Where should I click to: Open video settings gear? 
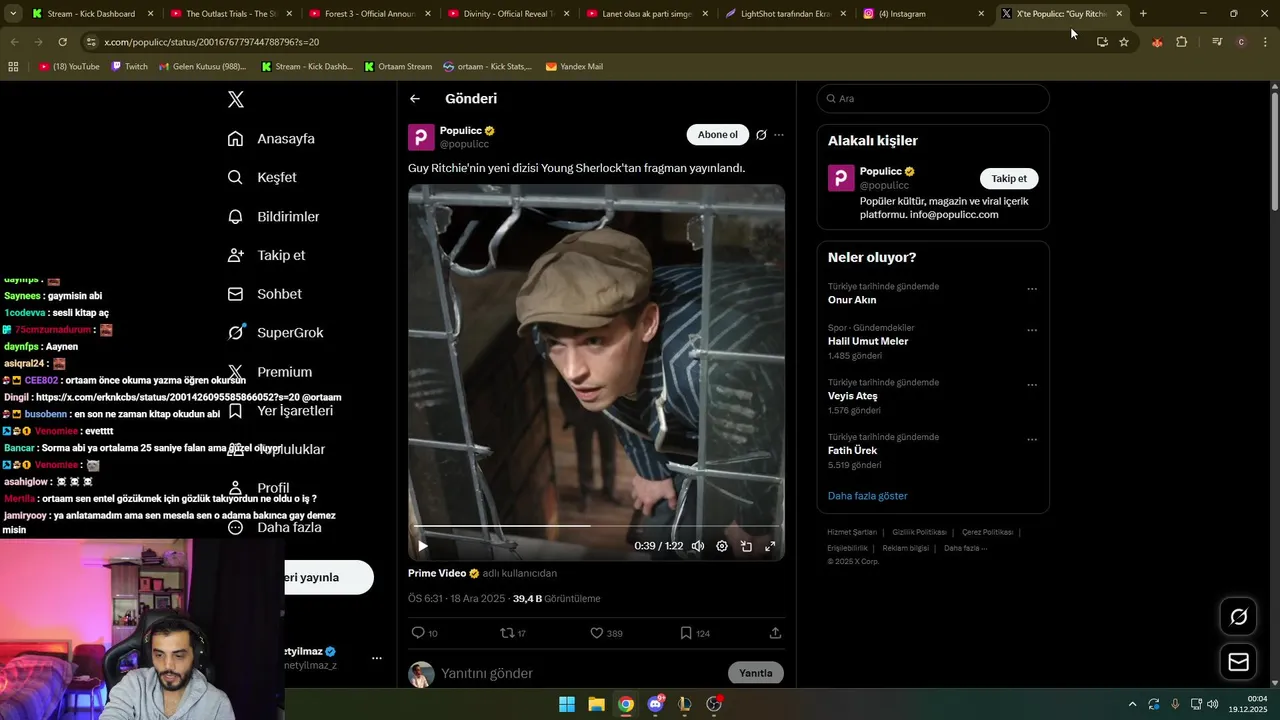coord(722,546)
